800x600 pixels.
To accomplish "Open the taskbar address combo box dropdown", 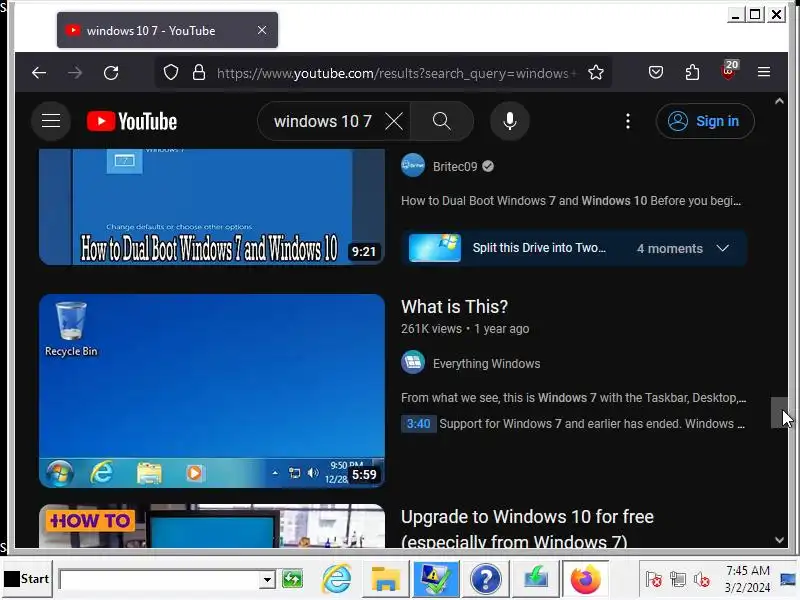I will [x=267, y=580].
